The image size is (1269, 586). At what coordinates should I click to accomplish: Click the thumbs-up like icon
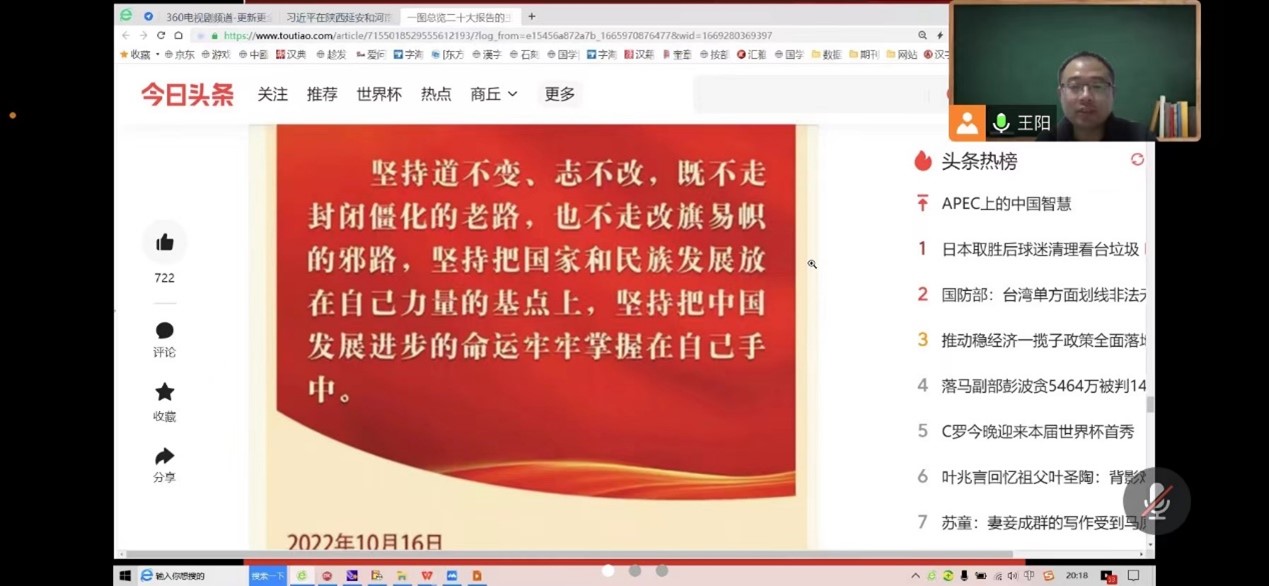point(165,242)
